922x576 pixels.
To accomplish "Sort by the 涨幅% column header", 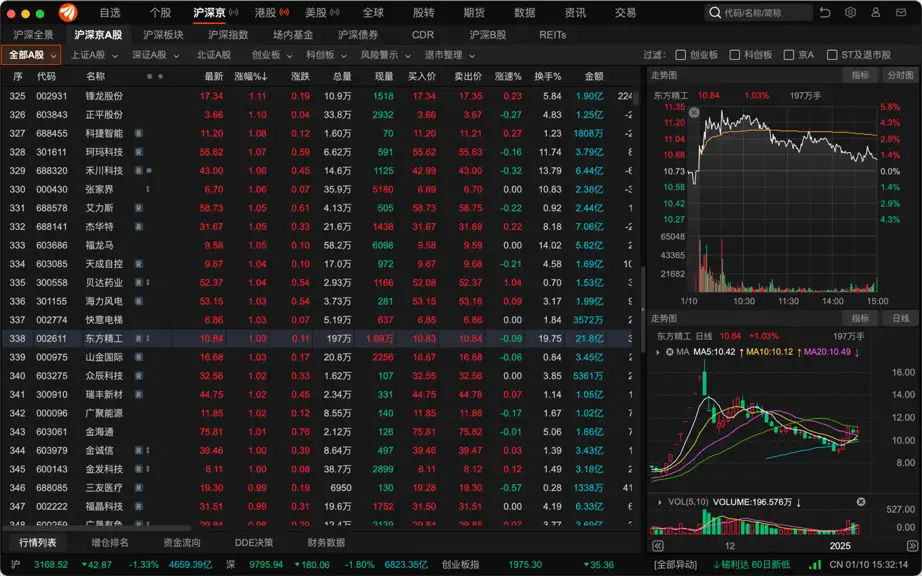I will point(250,76).
